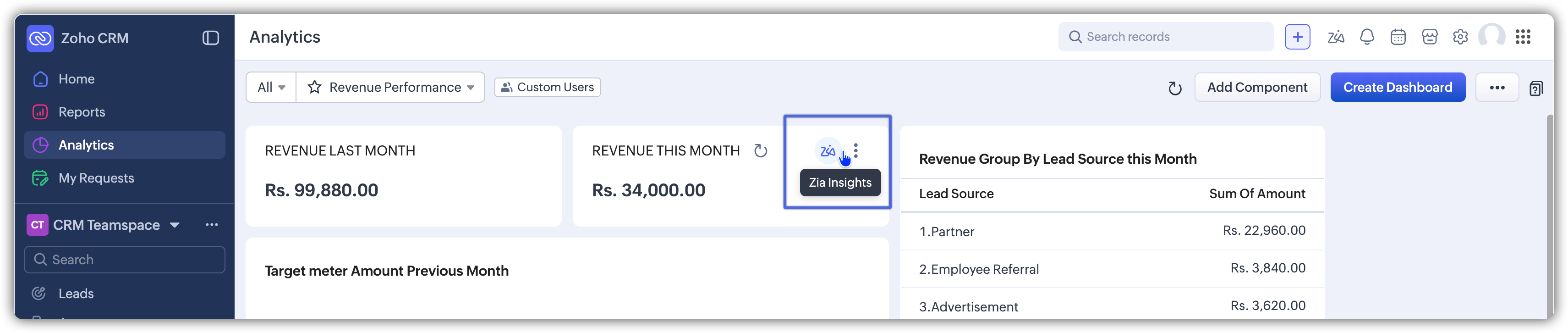Image resolution: width=1568 pixels, height=333 pixels.
Task: Expand the CRM Teamspace switcher
Action: pyautogui.click(x=175, y=225)
